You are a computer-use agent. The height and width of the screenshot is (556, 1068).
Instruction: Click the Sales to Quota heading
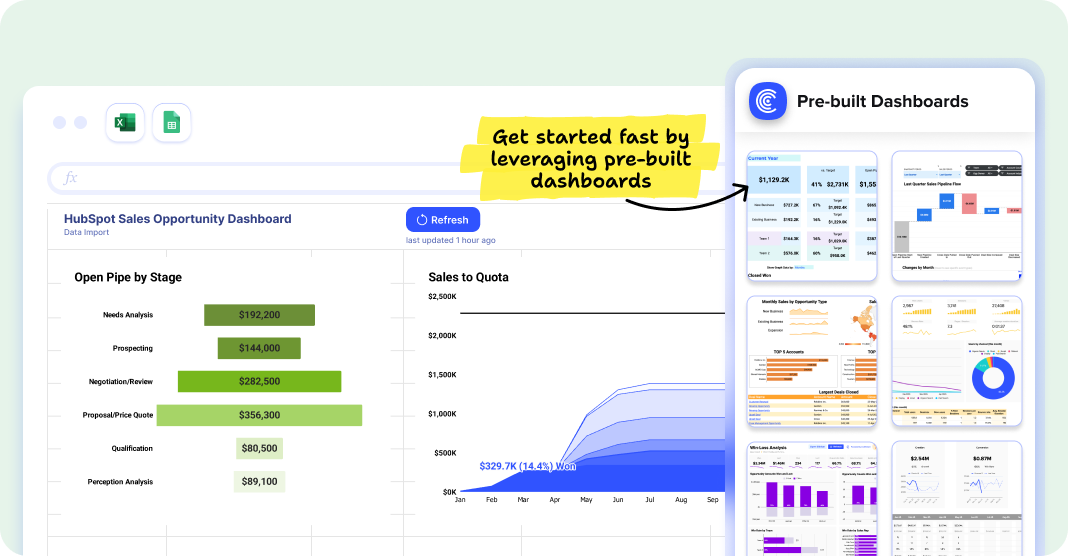click(x=469, y=277)
